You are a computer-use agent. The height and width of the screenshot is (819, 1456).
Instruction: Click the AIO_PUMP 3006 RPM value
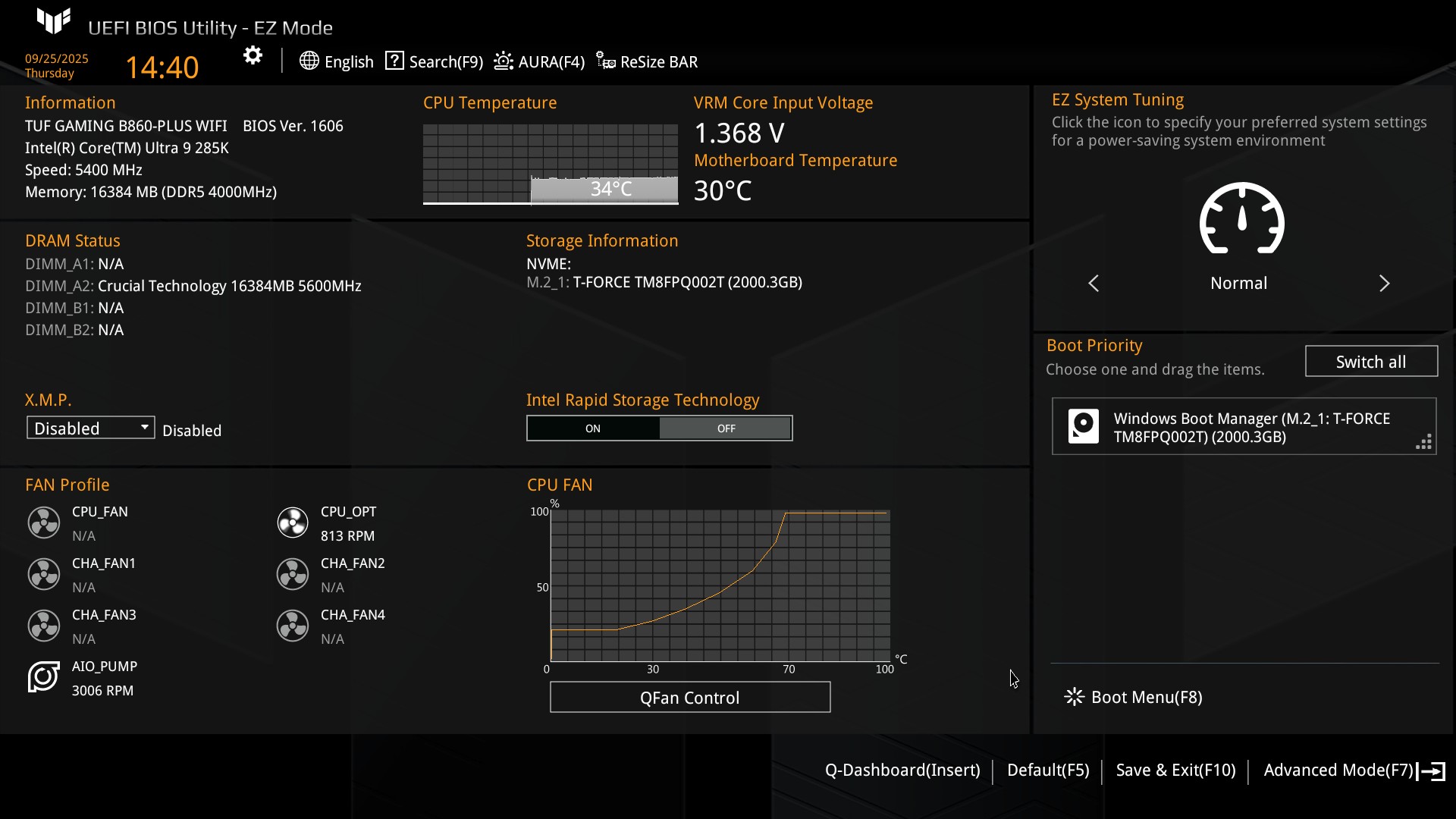point(102,691)
